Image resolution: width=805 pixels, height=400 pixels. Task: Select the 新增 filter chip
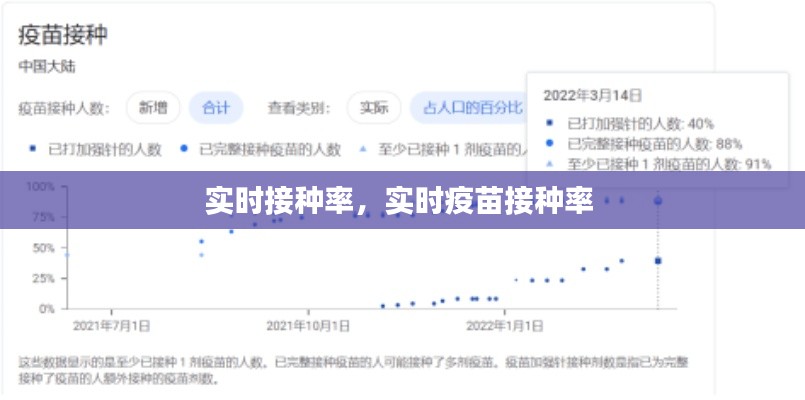153,107
